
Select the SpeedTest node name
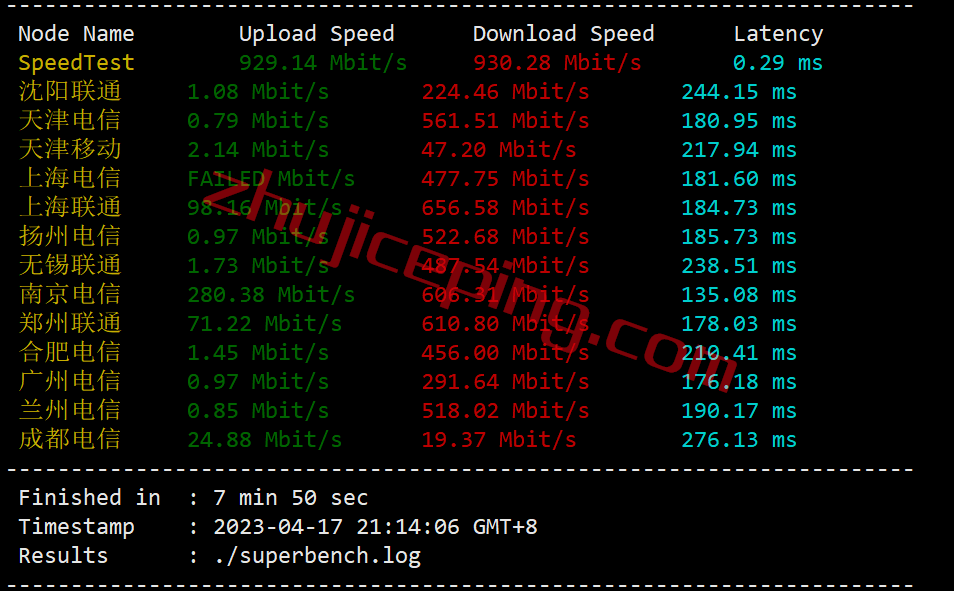coord(76,63)
